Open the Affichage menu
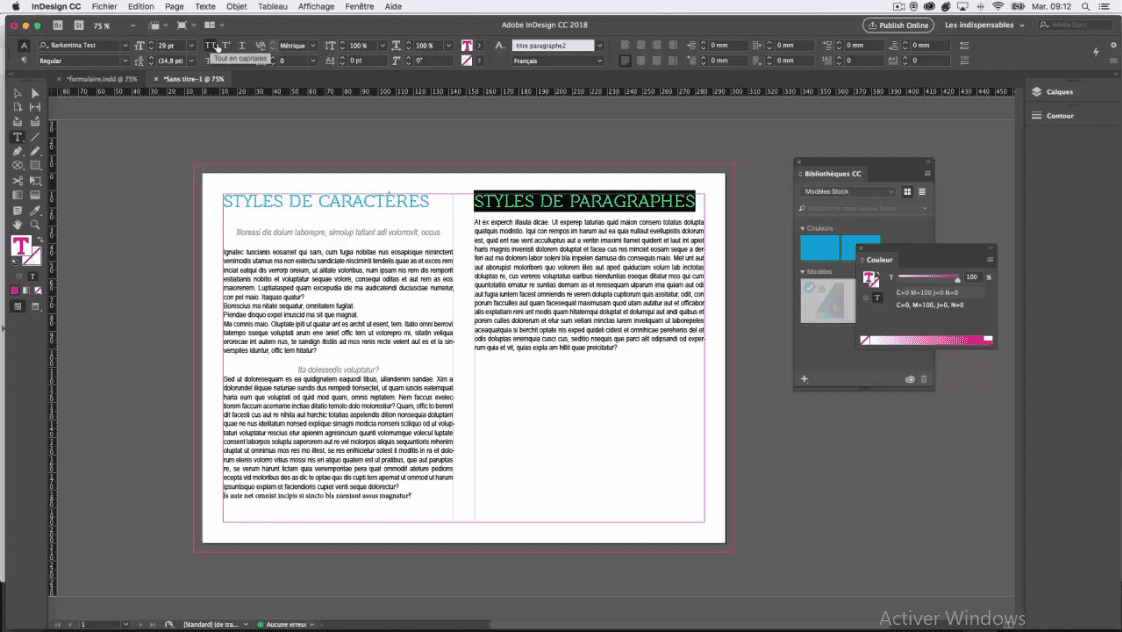Image resolution: width=1122 pixels, height=632 pixels. 316,6
